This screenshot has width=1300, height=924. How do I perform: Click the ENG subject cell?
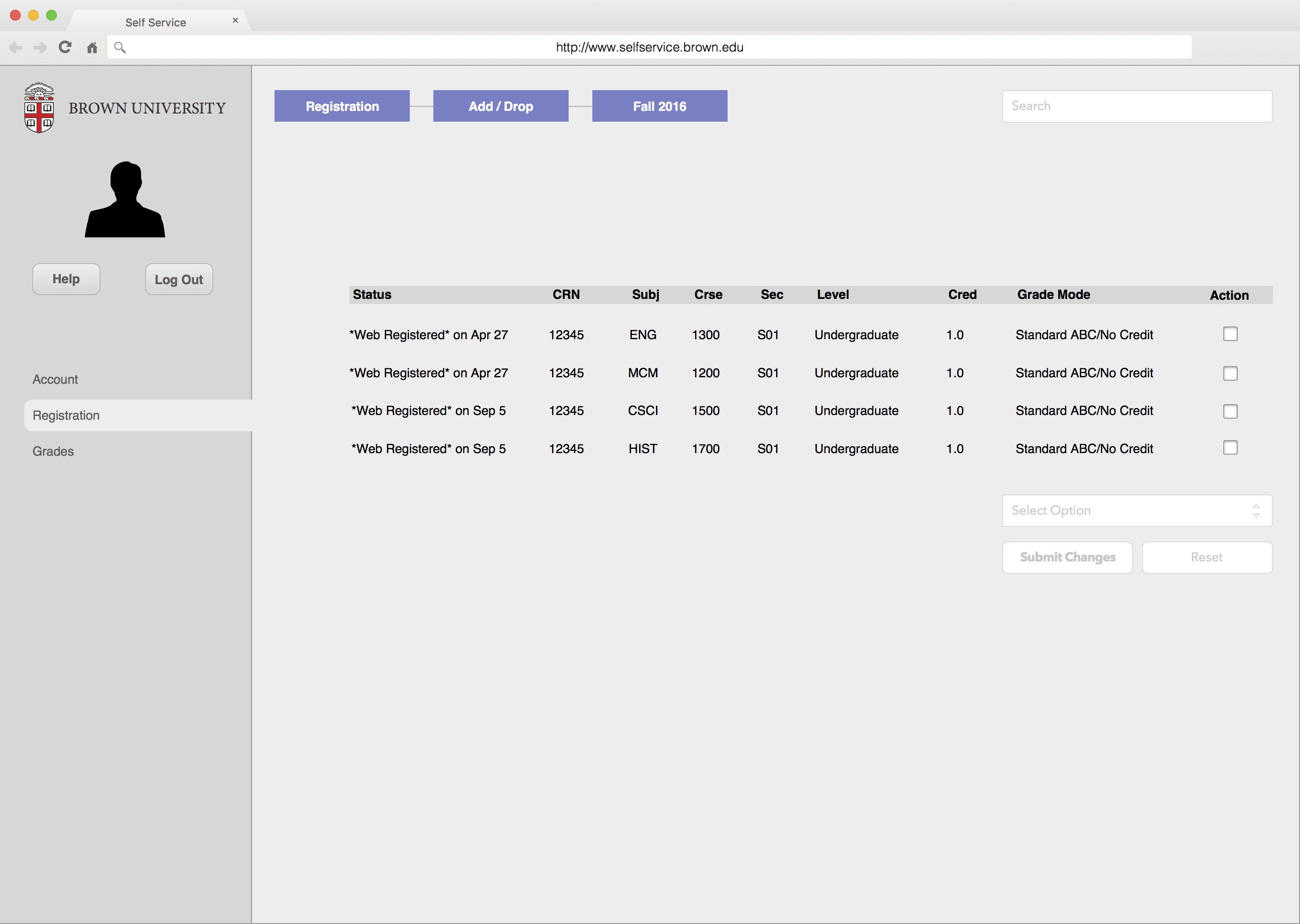[643, 335]
